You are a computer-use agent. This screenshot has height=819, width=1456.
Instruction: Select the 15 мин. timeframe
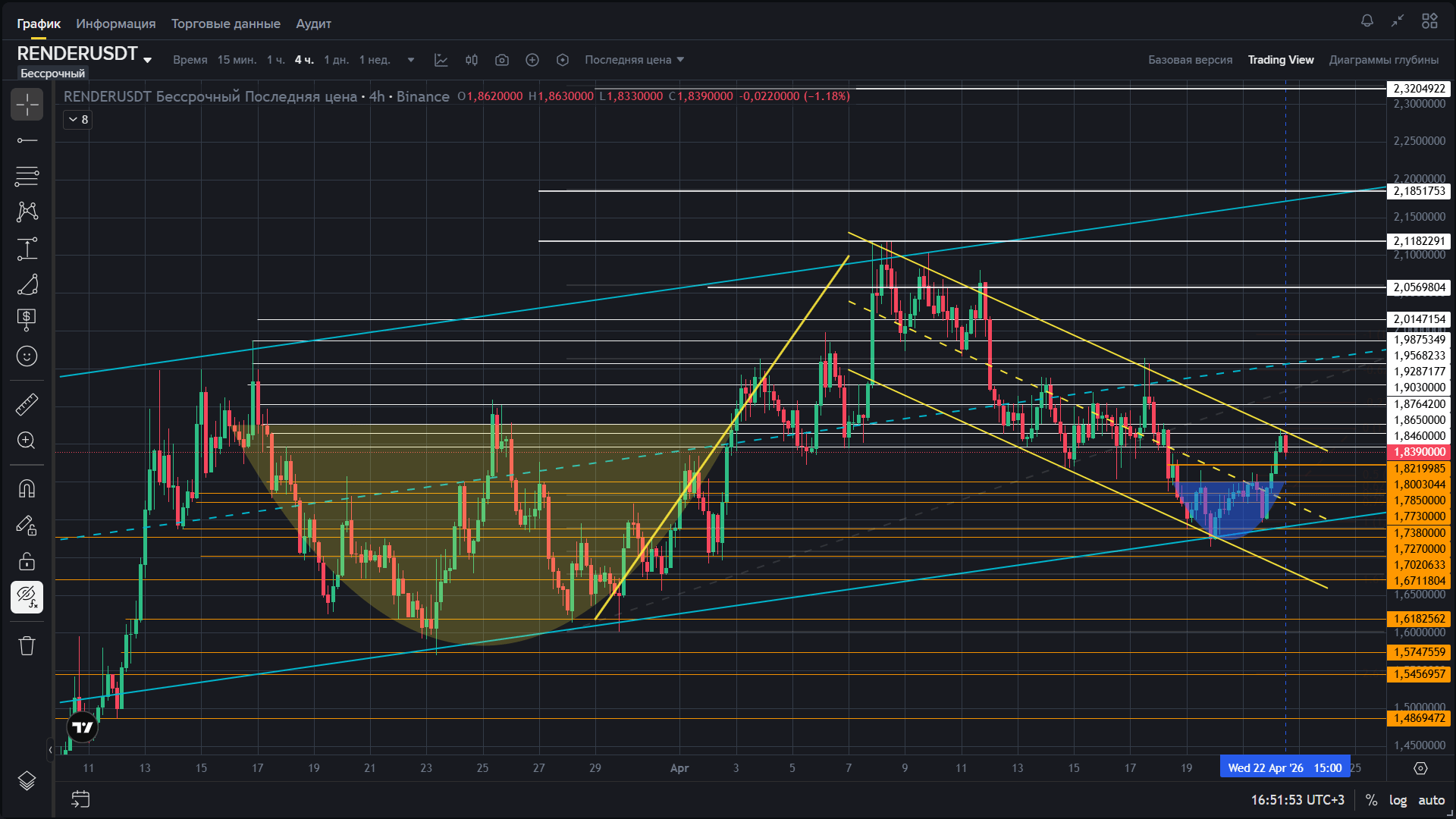(x=237, y=60)
